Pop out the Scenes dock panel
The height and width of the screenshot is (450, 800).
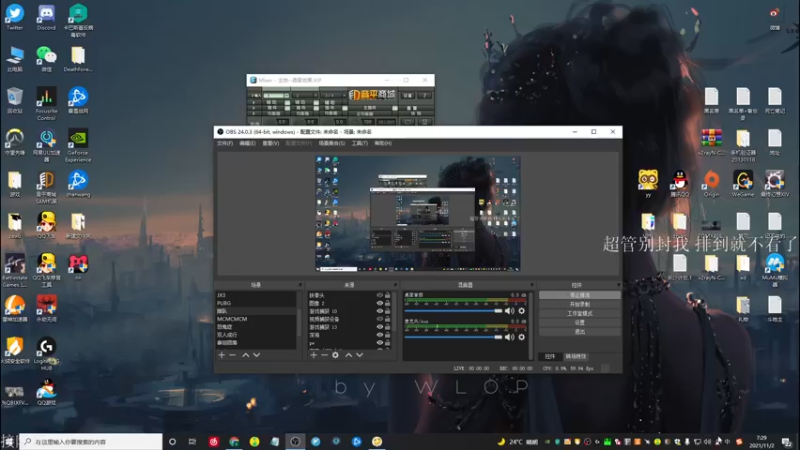coord(300,285)
